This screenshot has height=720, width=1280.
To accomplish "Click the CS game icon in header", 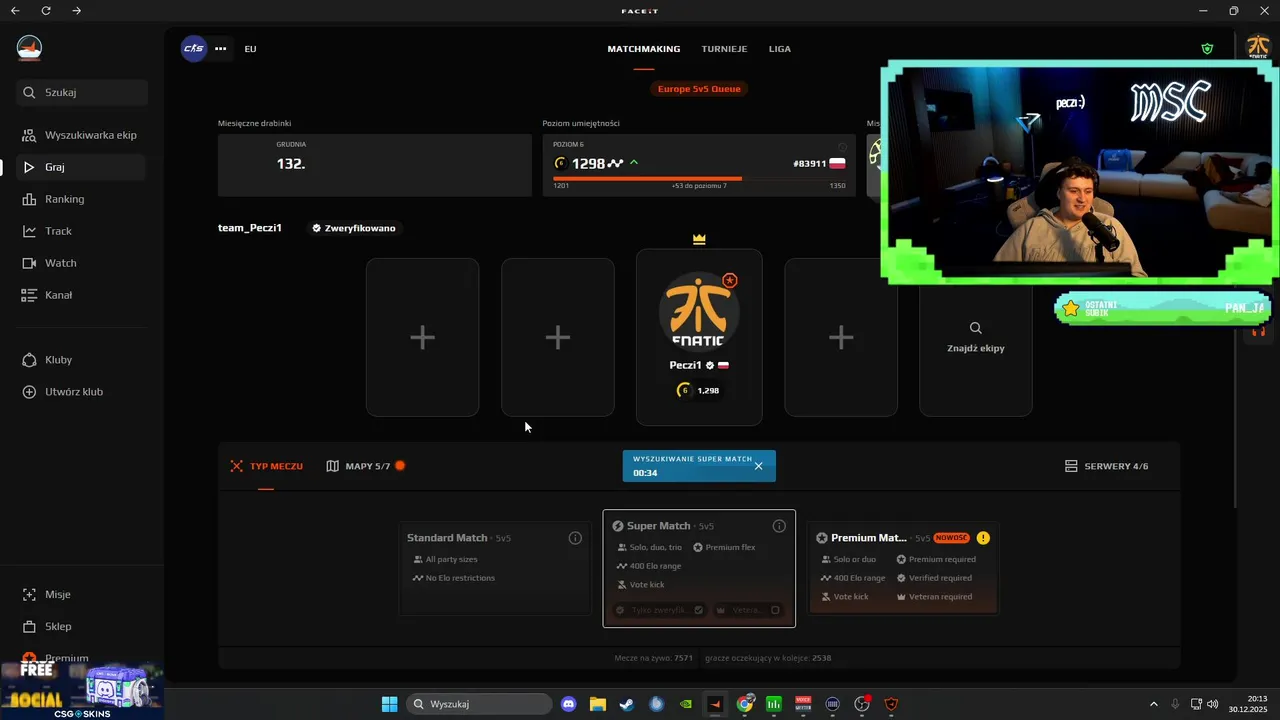I will coord(193,48).
